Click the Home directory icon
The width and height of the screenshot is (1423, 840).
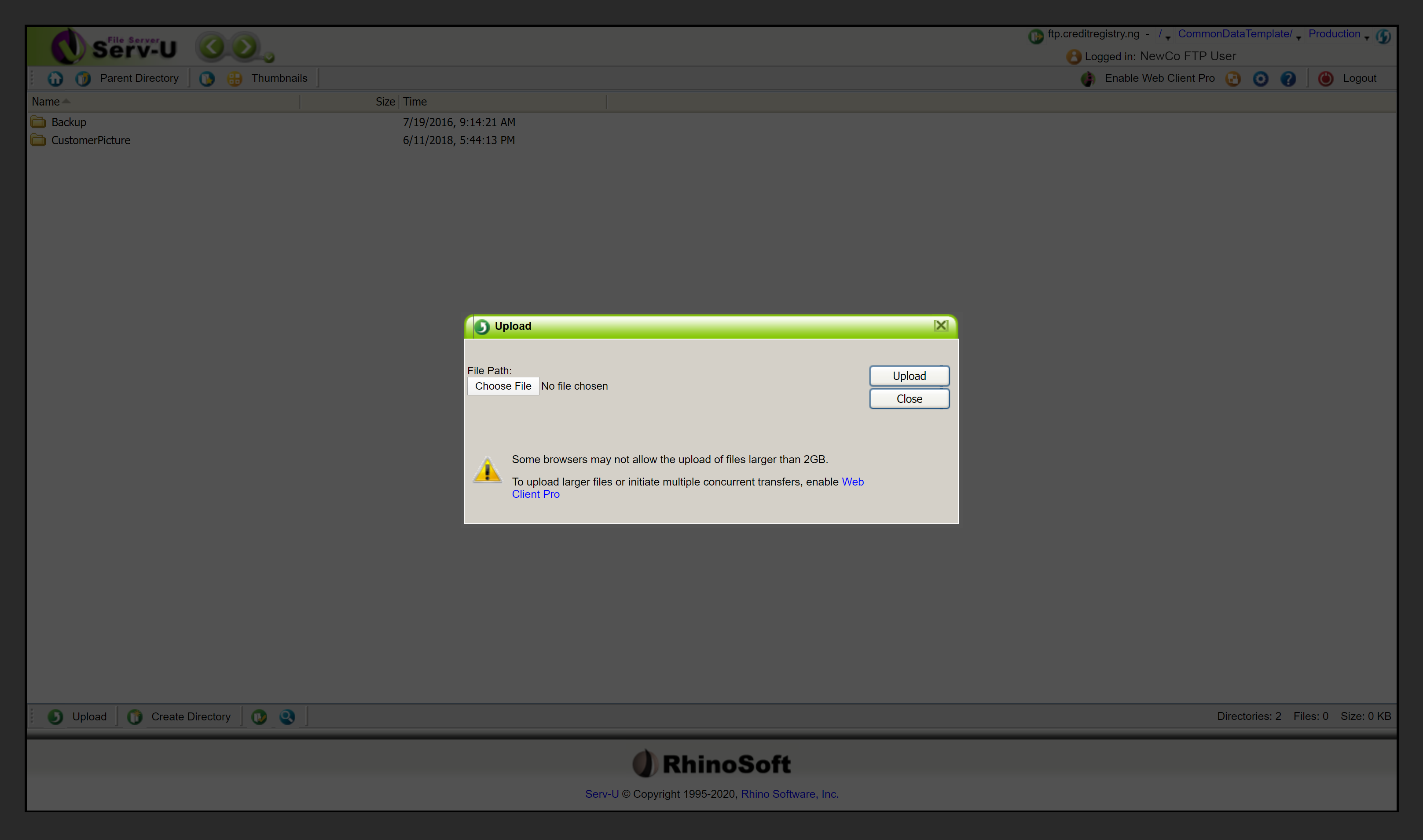pos(55,79)
